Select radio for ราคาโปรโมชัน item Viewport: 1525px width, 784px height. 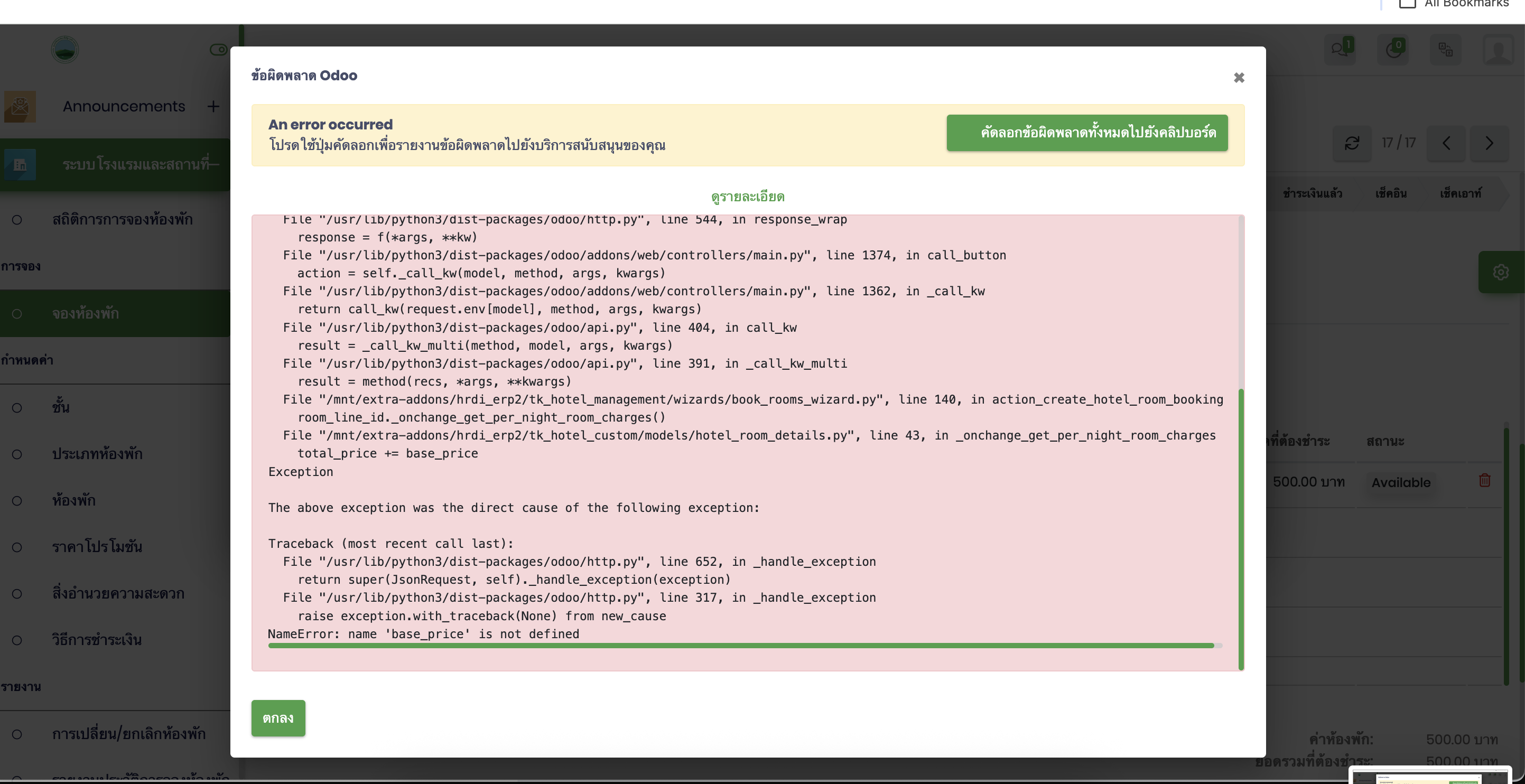pos(17,547)
